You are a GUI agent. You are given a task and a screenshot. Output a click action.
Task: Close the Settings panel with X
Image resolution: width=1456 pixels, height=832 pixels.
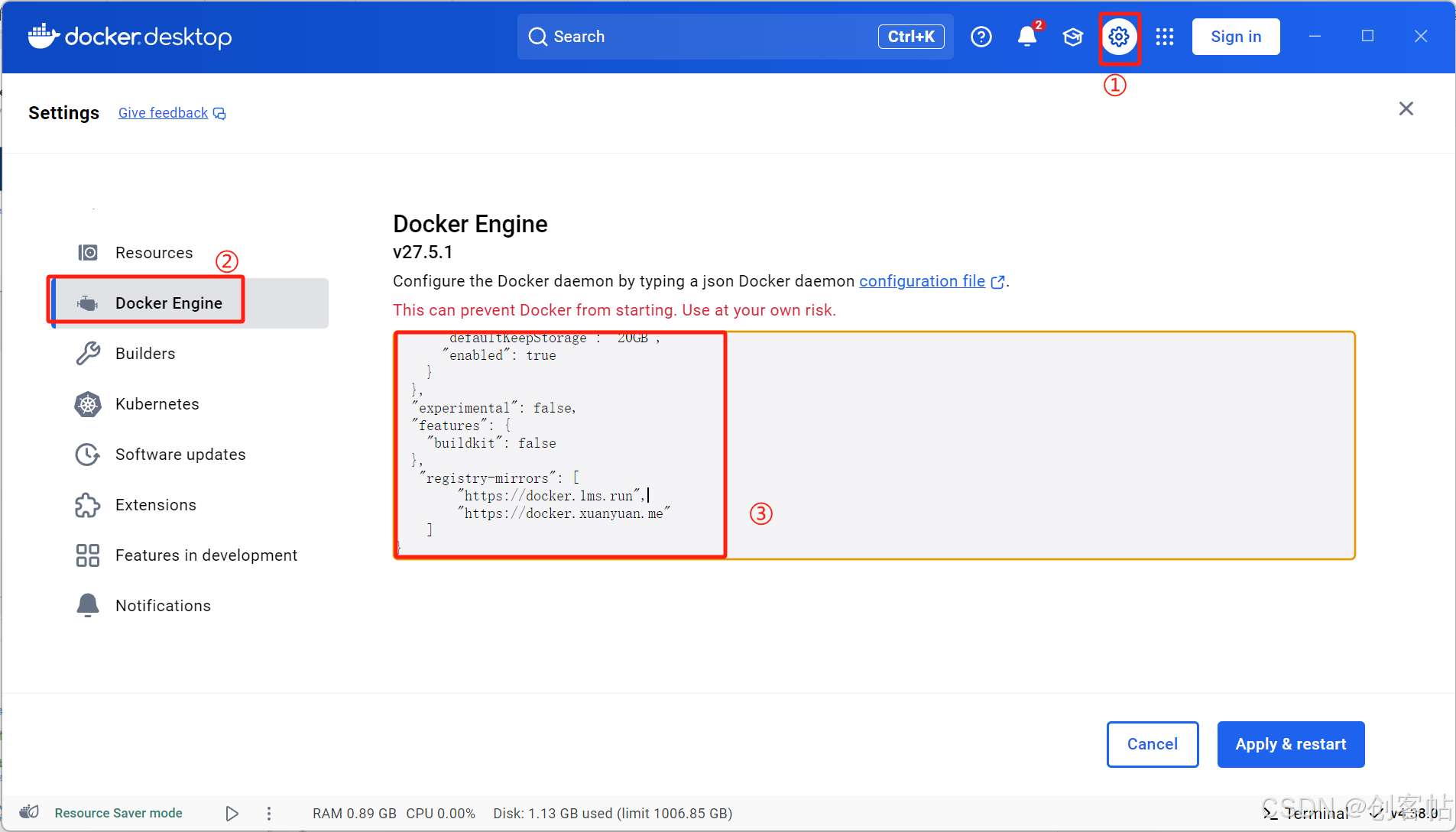coord(1406,108)
